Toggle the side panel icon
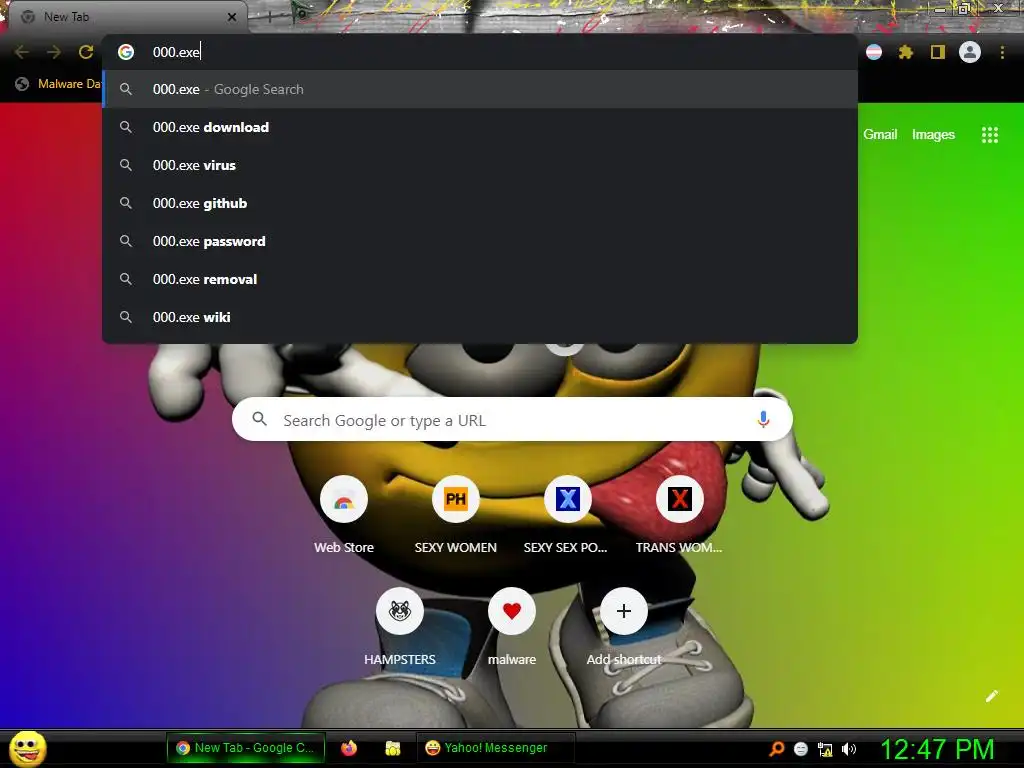1024x768 pixels. coord(938,52)
